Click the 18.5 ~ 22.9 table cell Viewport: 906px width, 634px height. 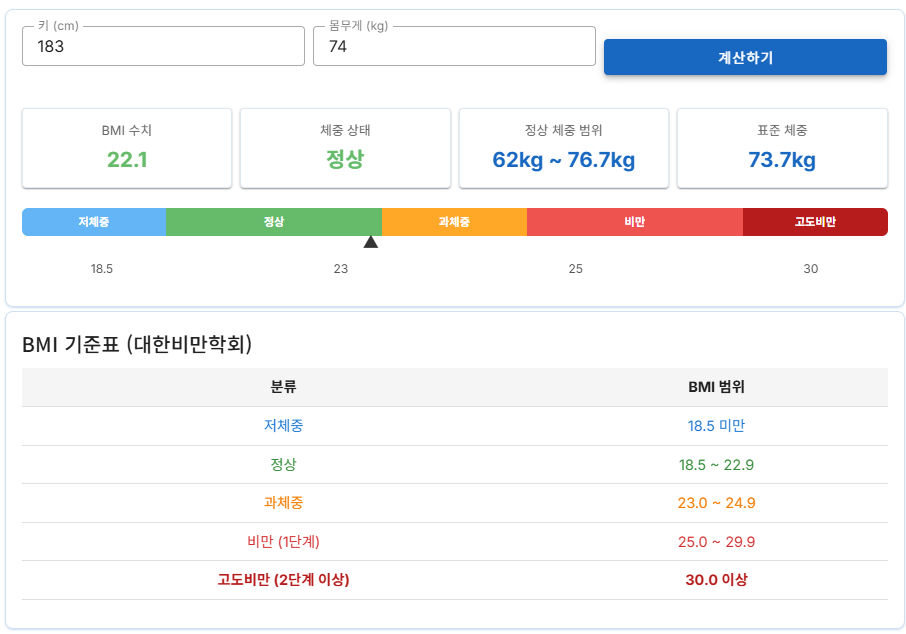(x=716, y=465)
